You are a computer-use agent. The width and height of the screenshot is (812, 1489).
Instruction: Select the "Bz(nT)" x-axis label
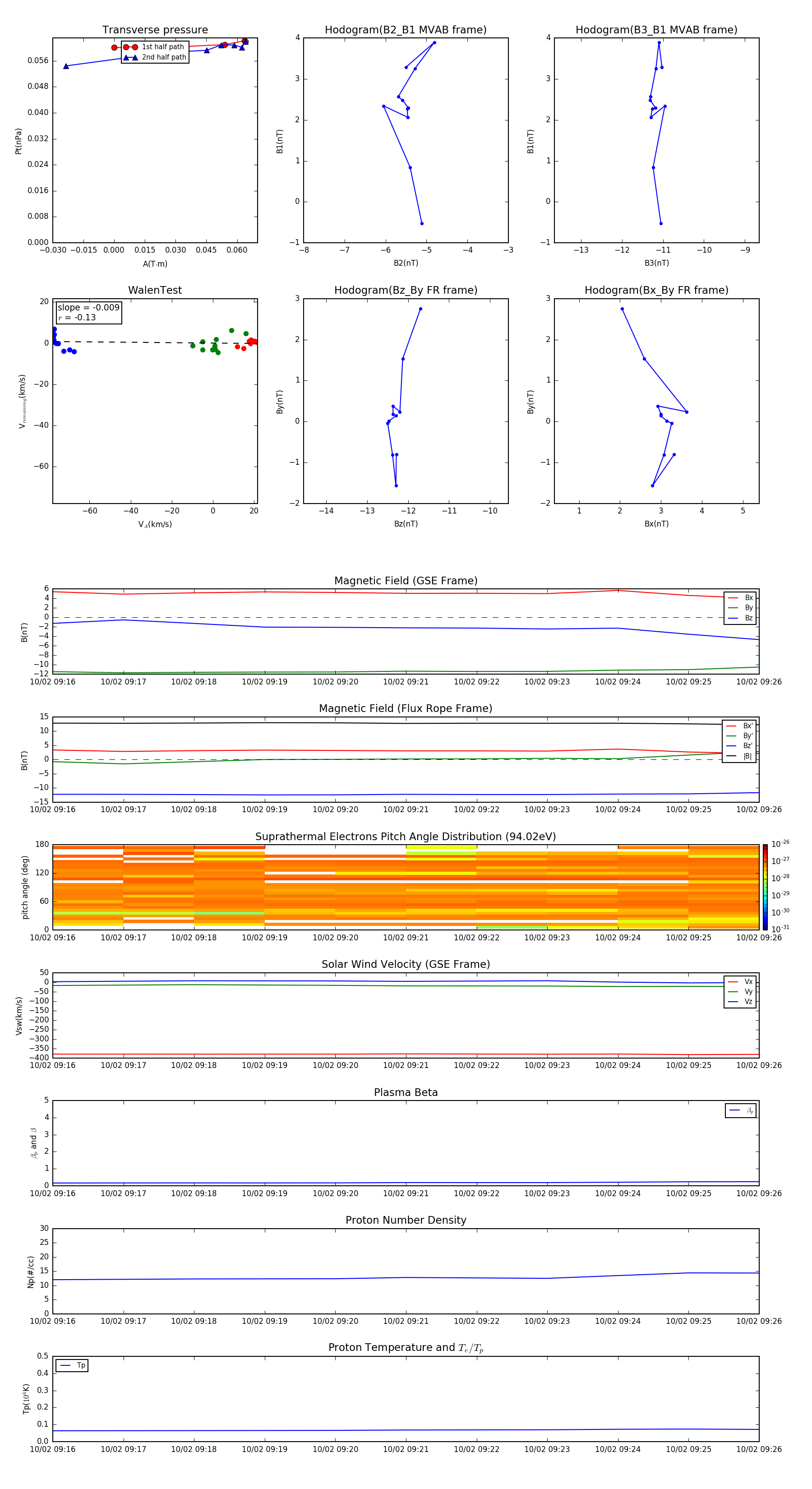[x=406, y=524]
